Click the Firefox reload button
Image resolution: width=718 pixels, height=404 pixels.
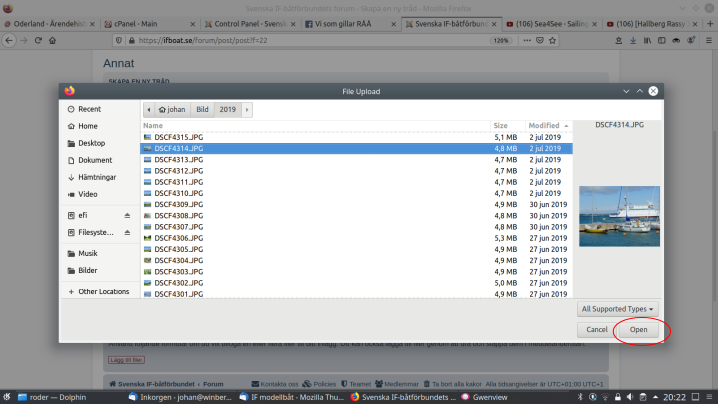38,40
